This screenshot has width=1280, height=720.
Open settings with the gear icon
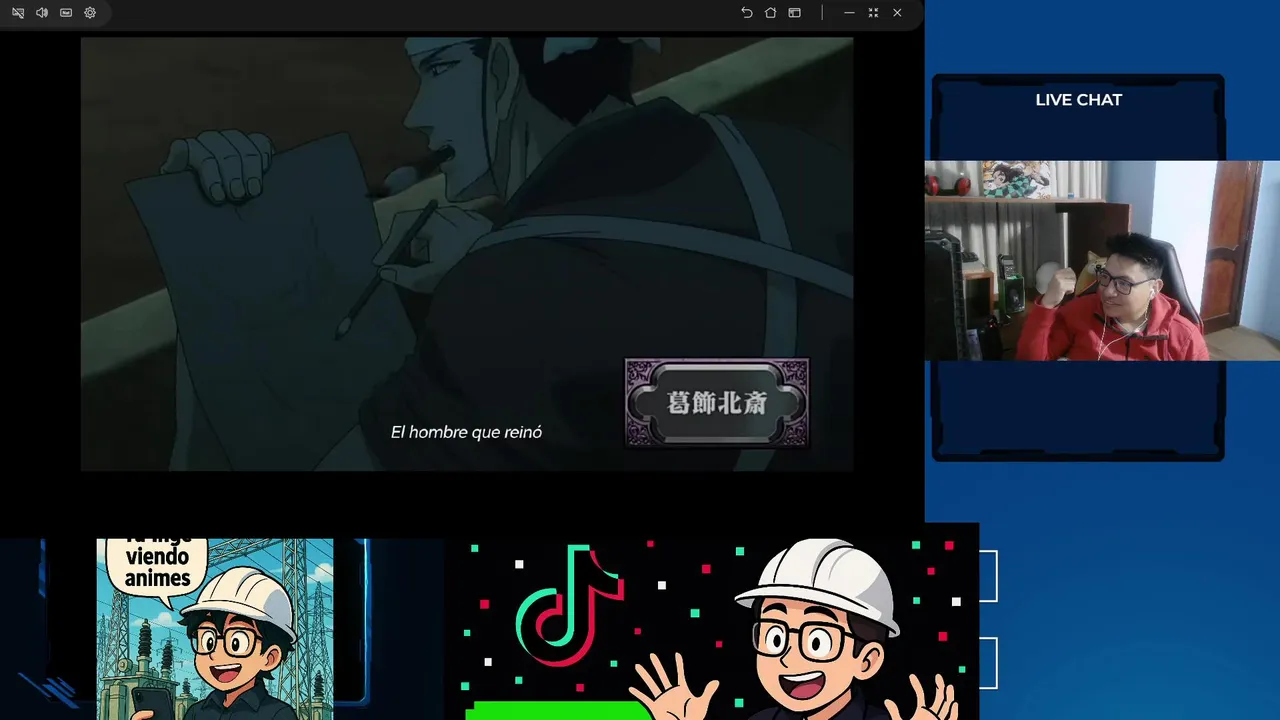[x=90, y=13]
